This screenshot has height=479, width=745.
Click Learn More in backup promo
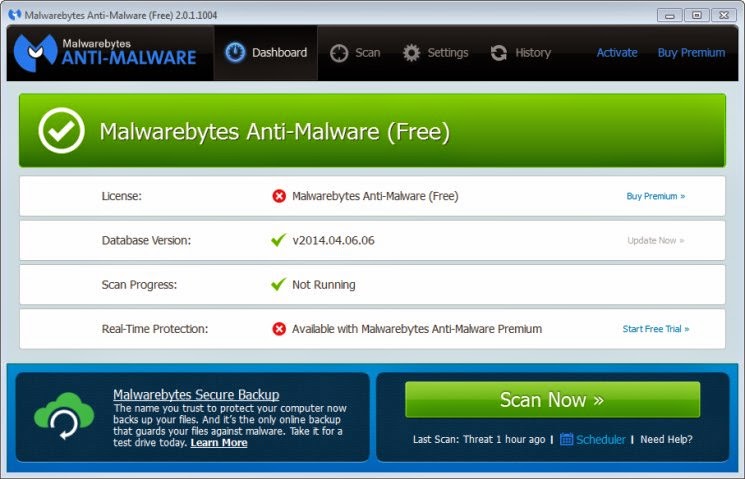click(x=219, y=443)
